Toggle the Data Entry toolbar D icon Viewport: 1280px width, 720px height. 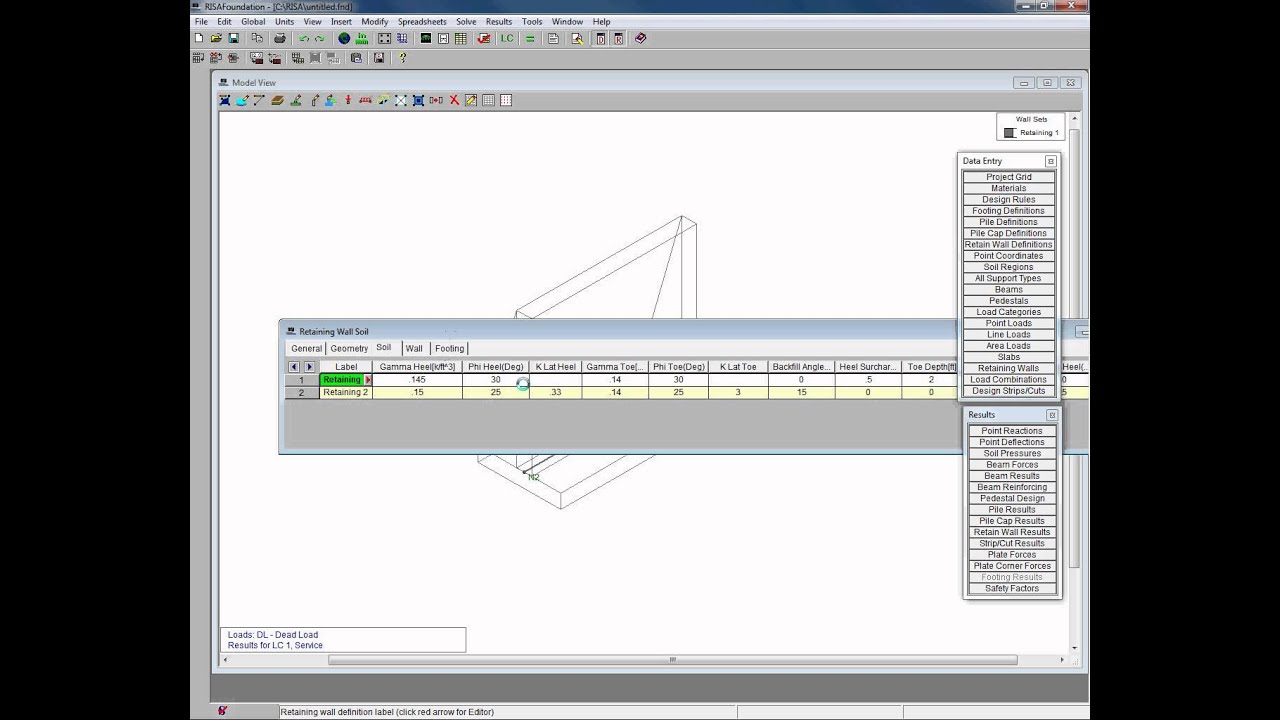click(601, 38)
